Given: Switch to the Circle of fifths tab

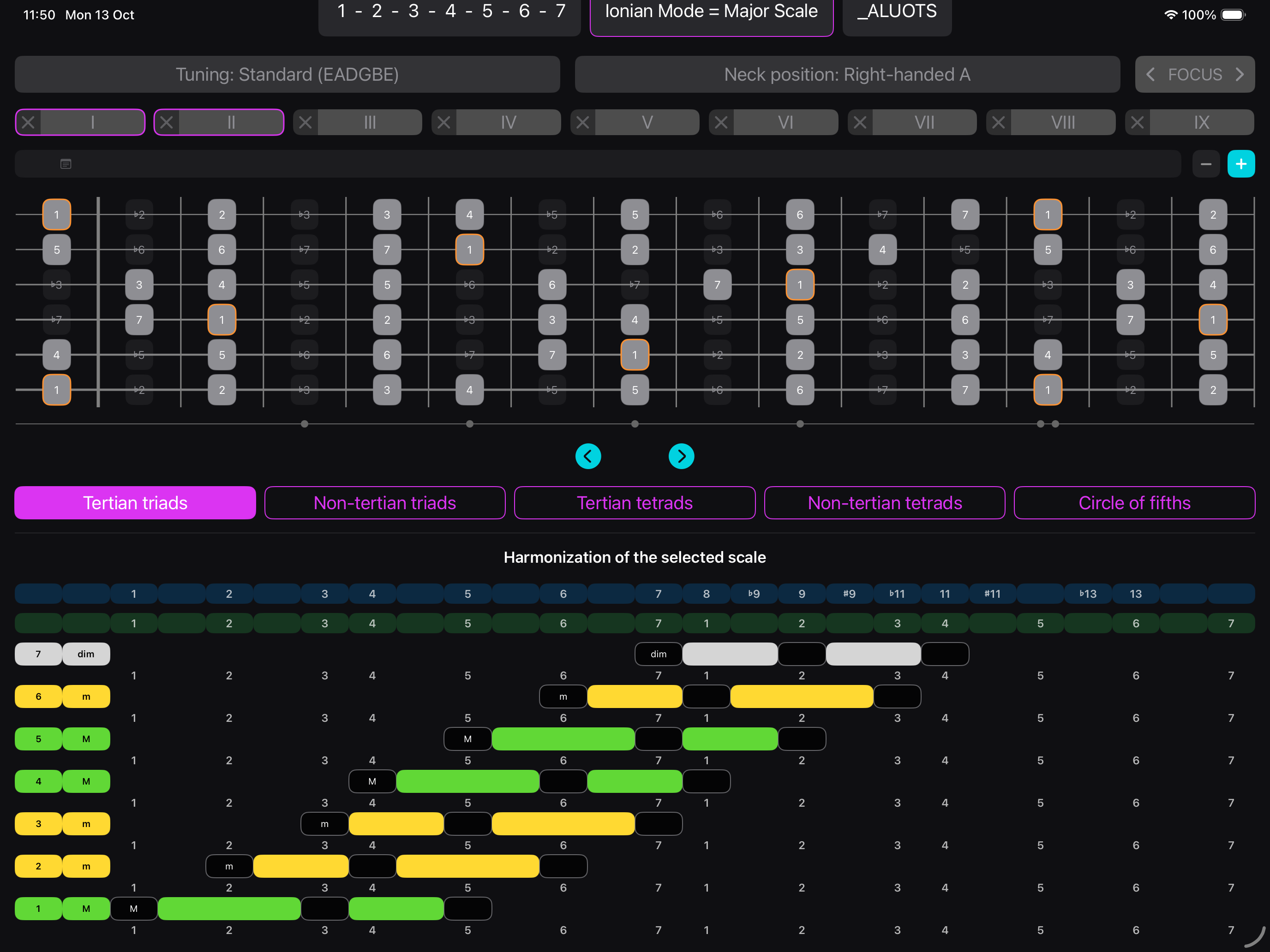Looking at the screenshot, I should 1134,503.
